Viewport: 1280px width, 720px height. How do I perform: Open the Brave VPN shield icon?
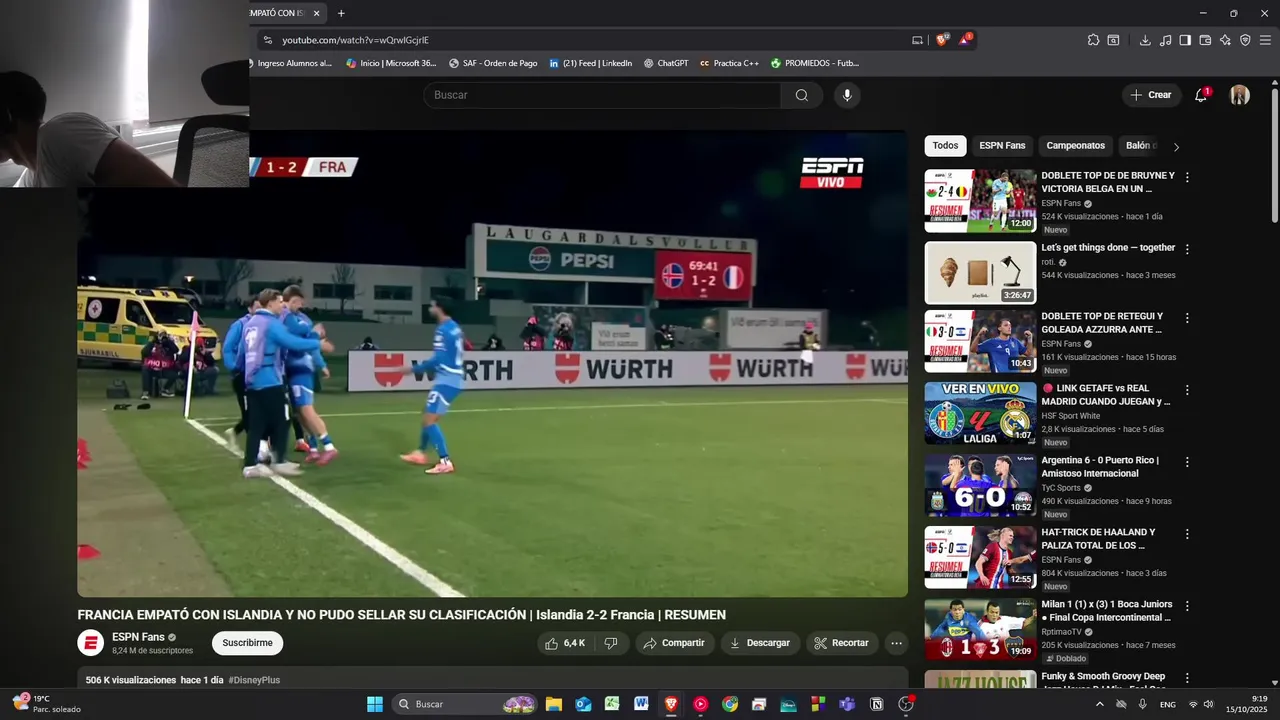[x=1245, y=40]
